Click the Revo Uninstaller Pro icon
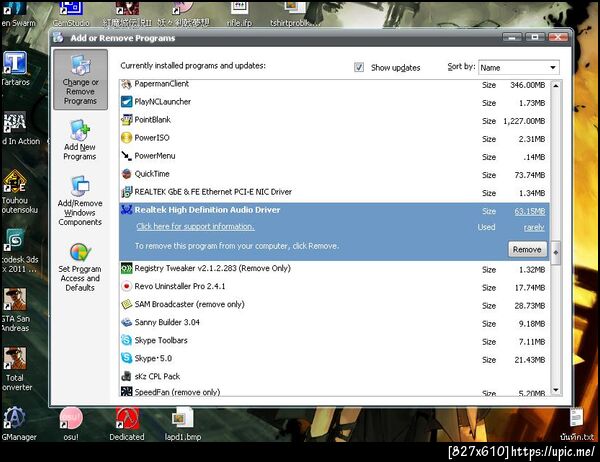The height and width of the screenshot is (462, 600). click(126, 286)
